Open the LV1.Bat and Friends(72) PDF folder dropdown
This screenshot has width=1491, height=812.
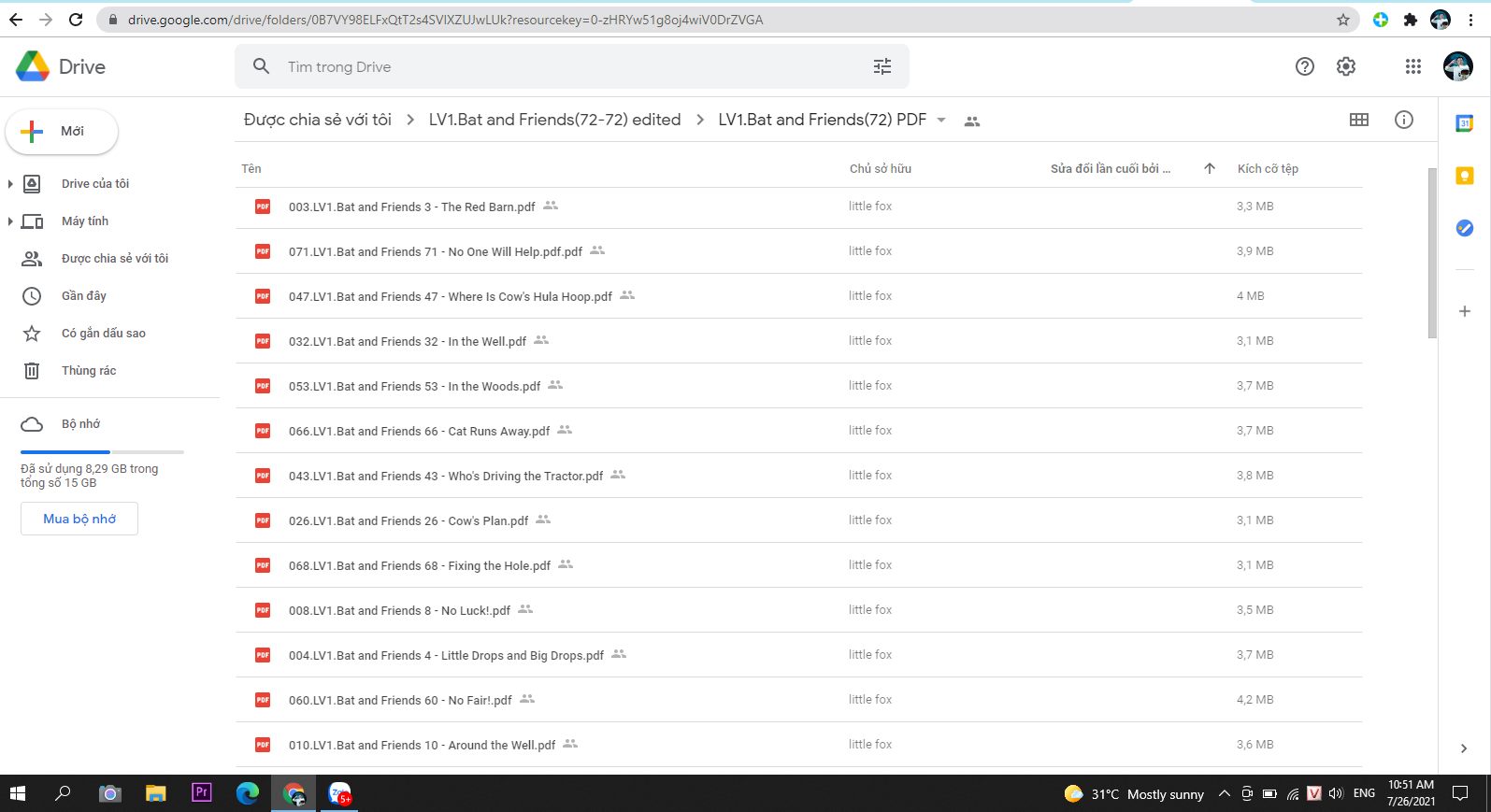(x=941, y=121)
